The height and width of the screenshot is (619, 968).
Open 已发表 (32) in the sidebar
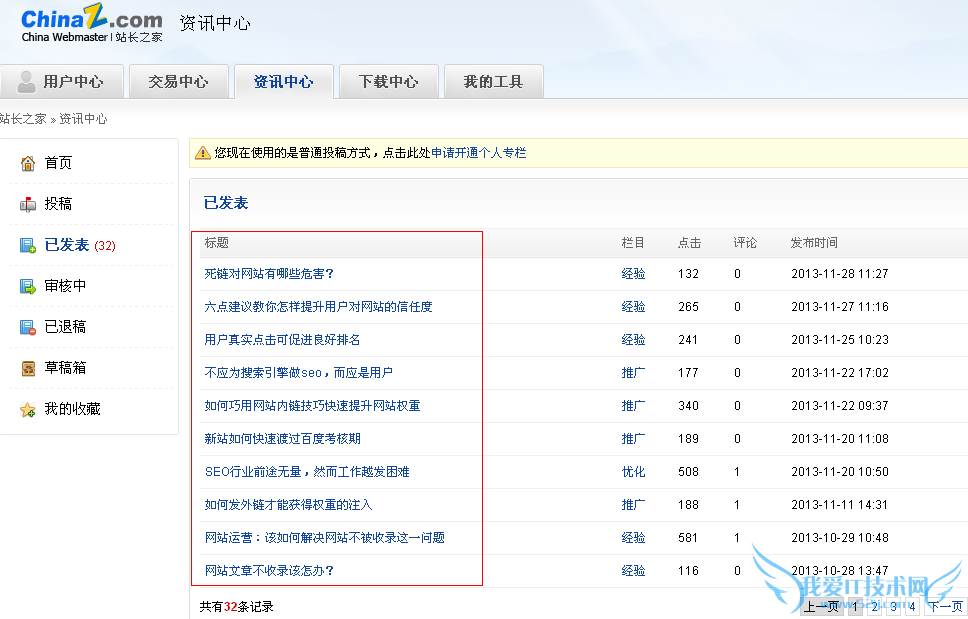coord(80,245)
